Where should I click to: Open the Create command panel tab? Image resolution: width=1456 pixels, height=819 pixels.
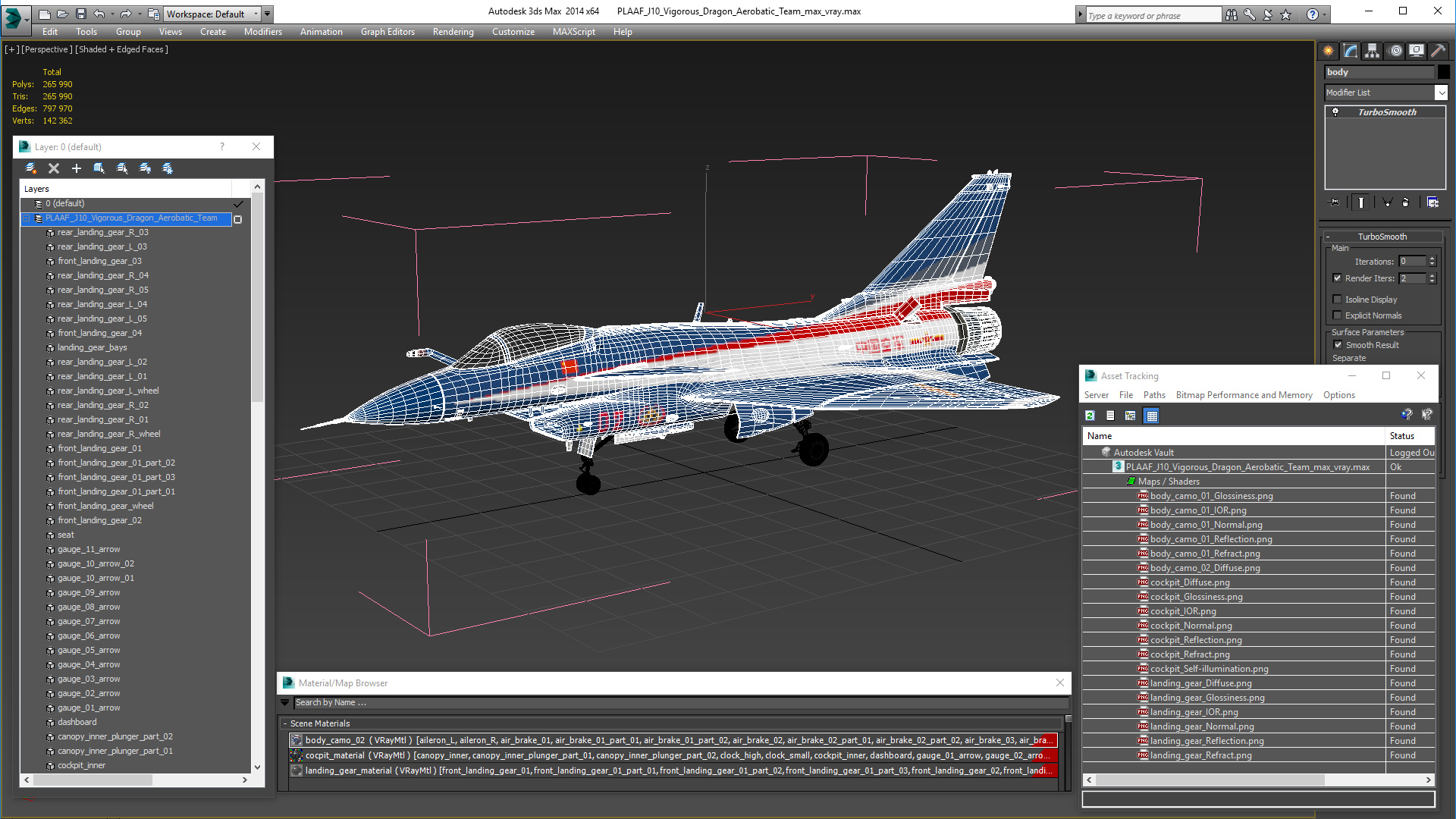coord(1329,51)
